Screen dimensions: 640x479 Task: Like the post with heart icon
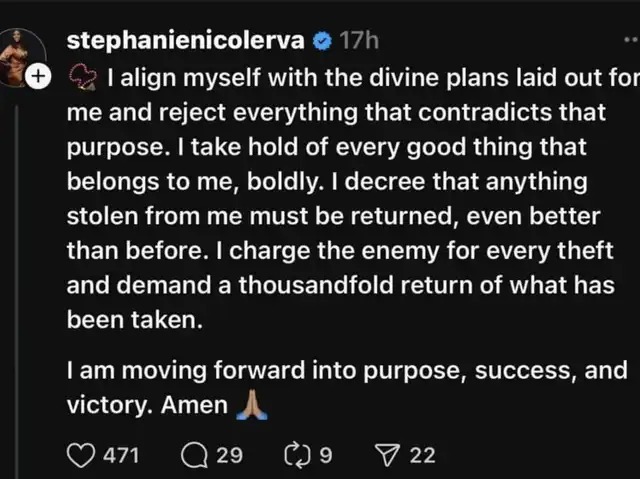(x=79, y=455)
